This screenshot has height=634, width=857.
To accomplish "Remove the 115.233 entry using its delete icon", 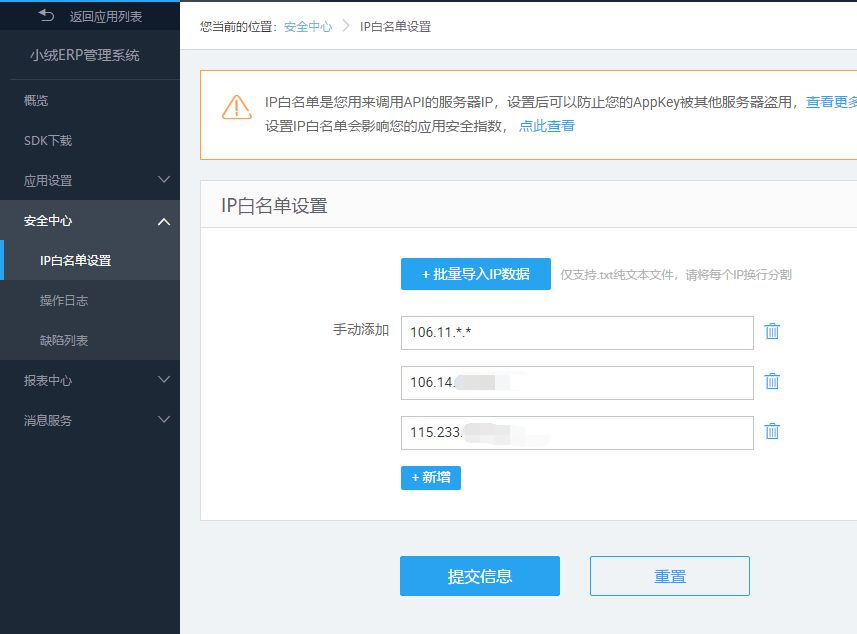I will (x=771, y=431).
